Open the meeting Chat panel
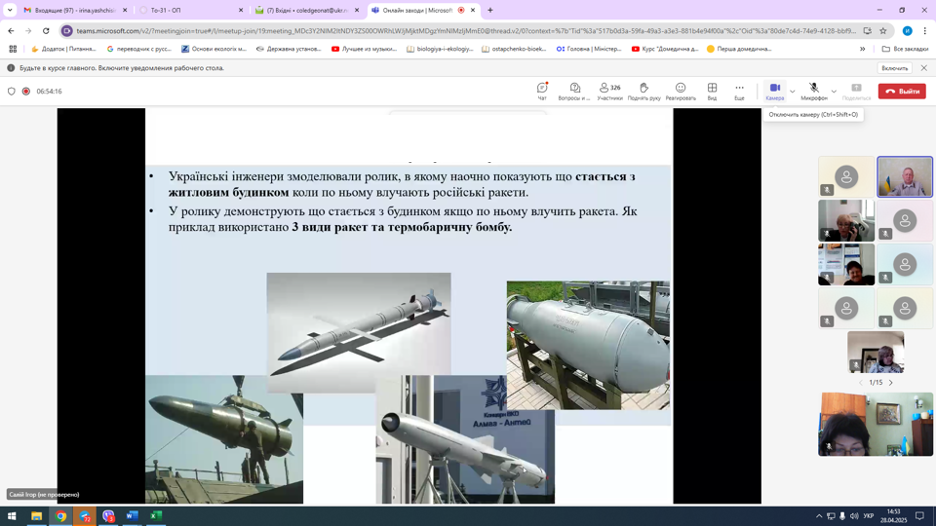 tap(542, 91)
